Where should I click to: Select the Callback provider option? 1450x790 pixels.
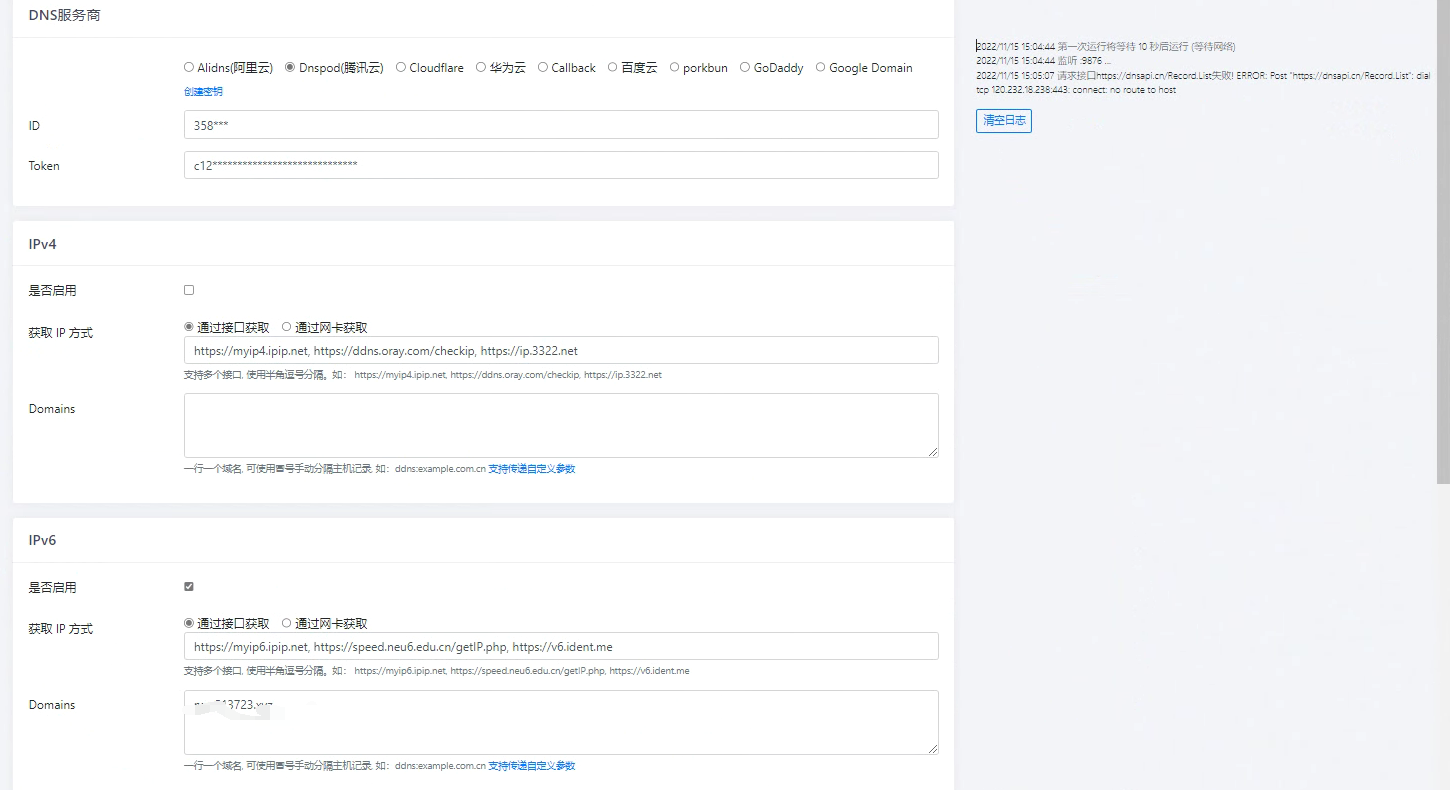(541, 67)
